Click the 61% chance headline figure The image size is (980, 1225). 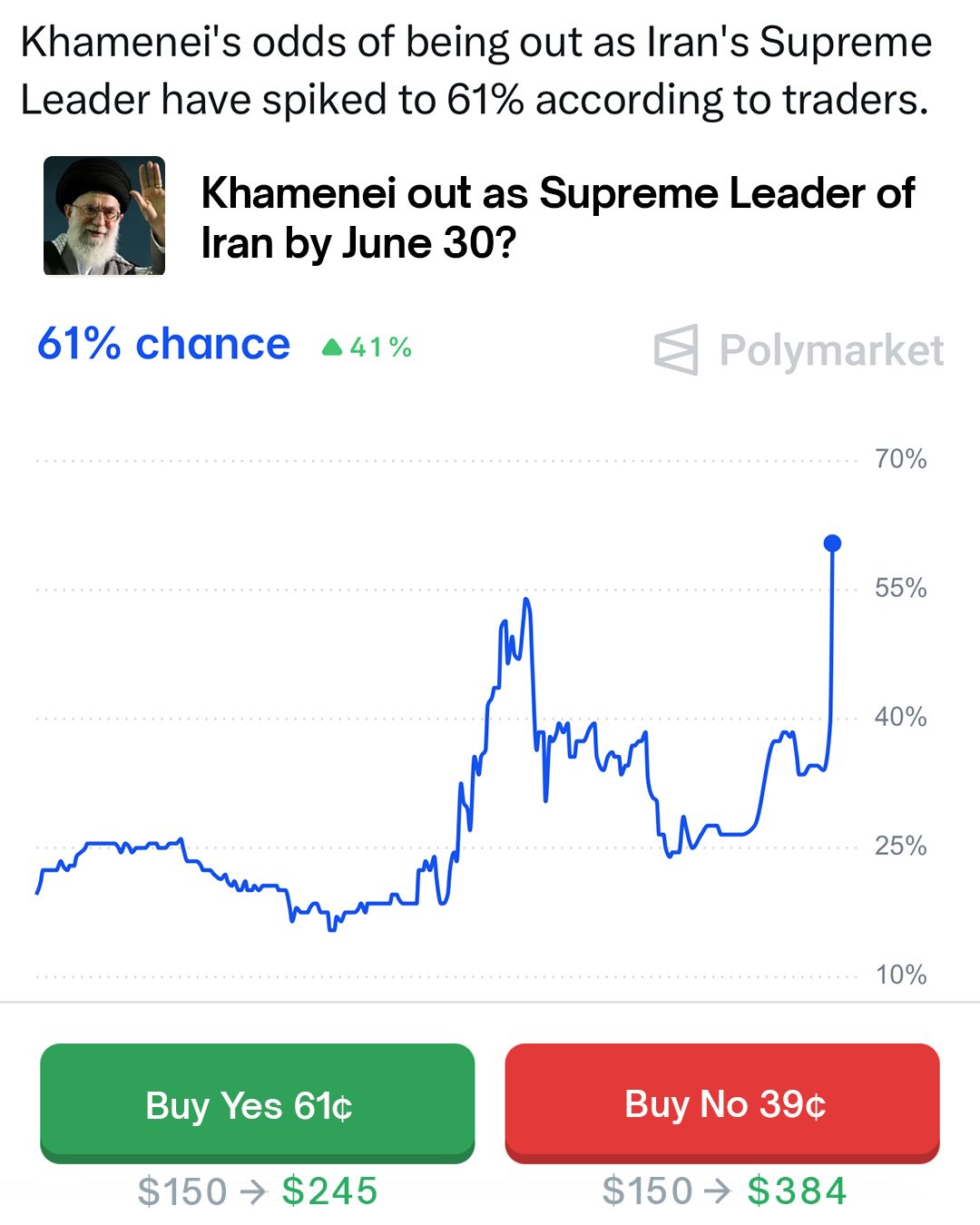coord(163,345)
